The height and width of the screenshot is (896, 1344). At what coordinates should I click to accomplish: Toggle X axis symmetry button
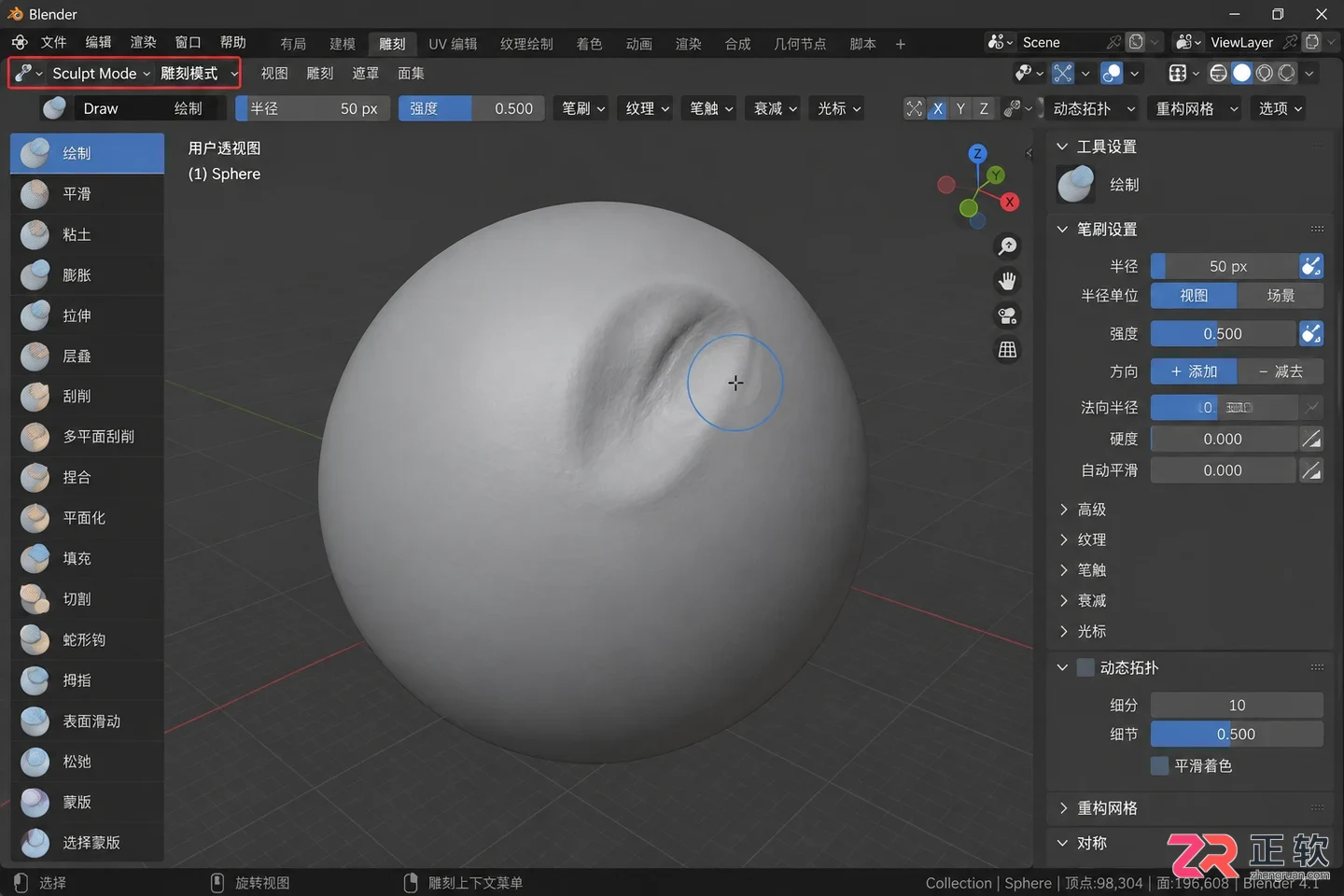click(938, 109)
